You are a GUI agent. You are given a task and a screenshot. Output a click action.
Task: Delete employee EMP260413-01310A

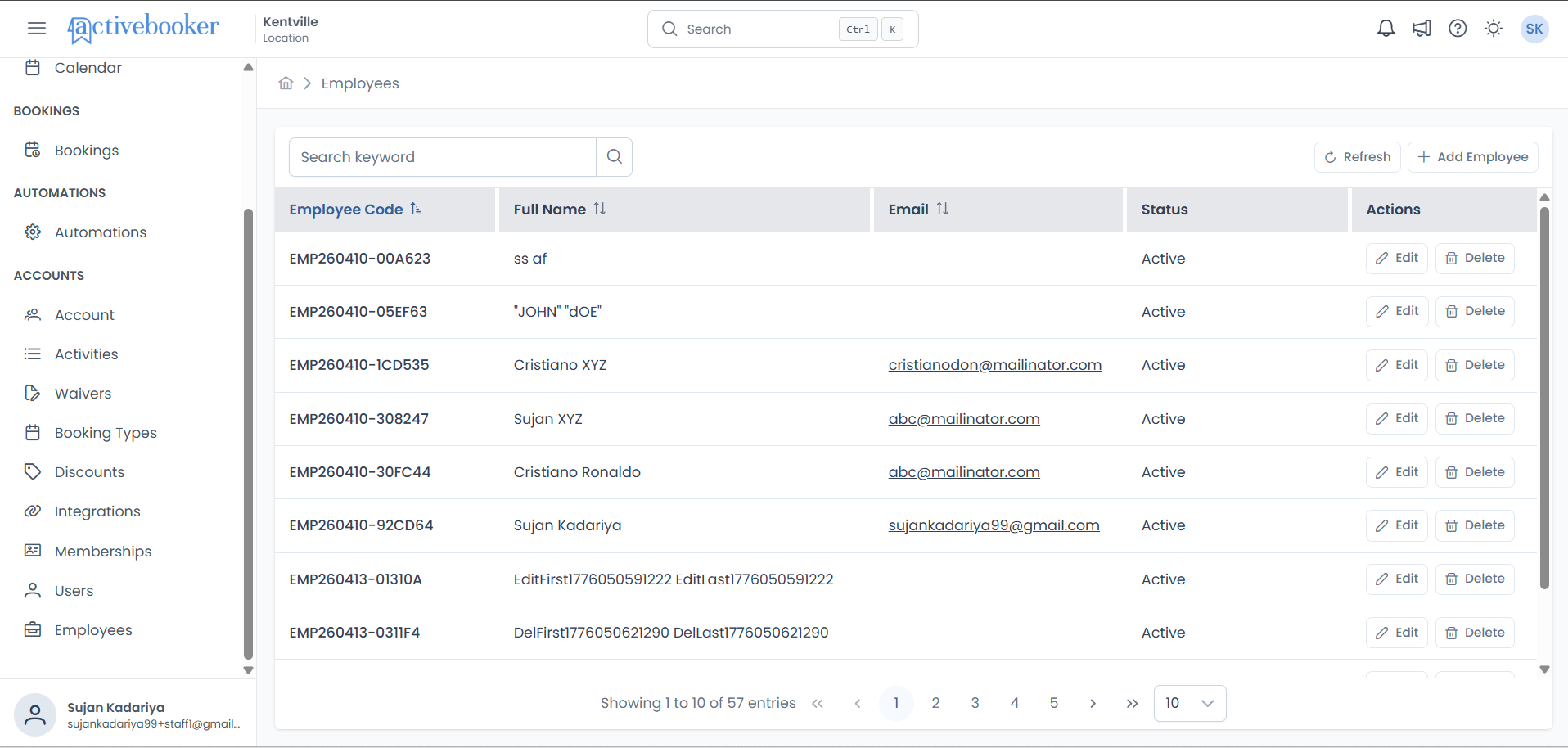point(1475,579)
